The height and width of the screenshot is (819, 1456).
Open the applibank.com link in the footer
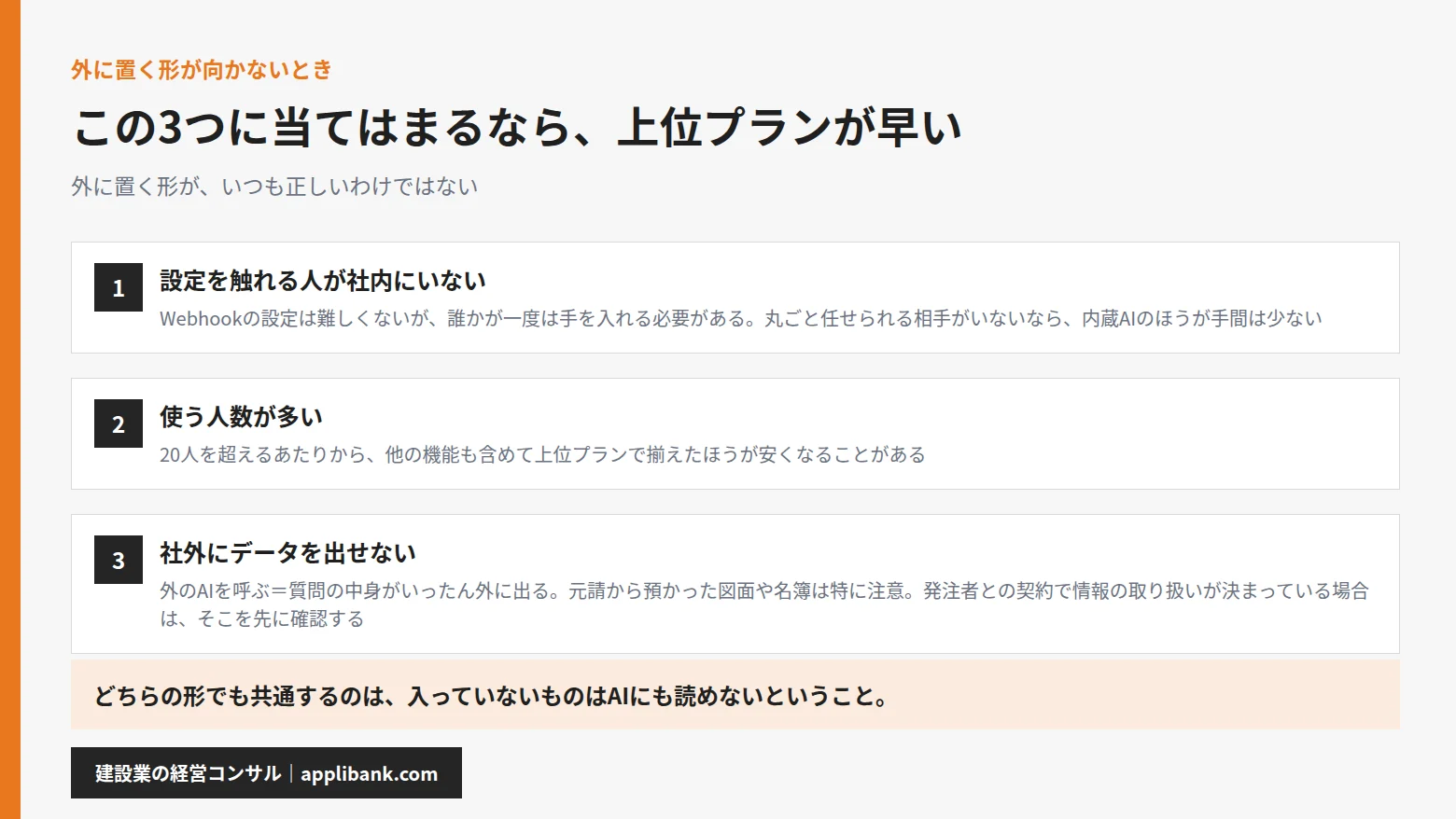369,773
